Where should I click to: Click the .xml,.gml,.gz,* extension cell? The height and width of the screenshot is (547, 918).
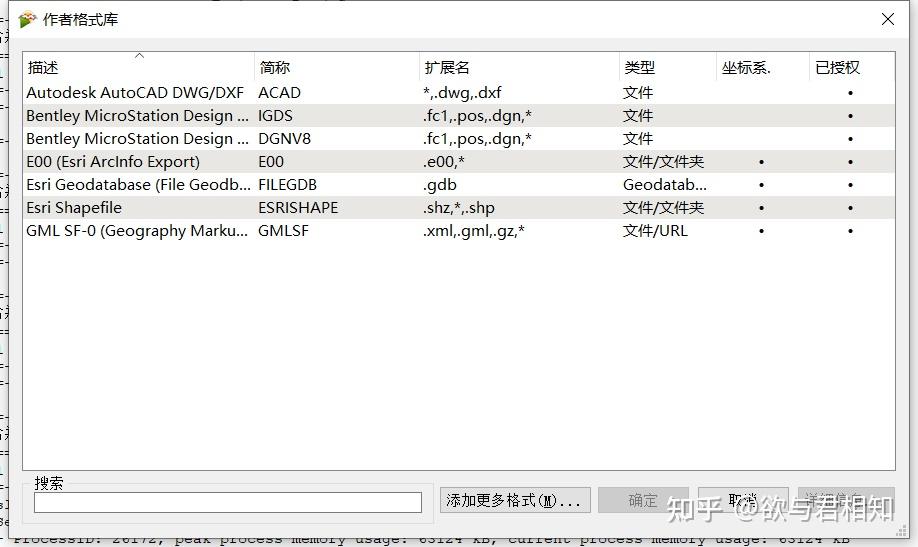coord(474,231)
